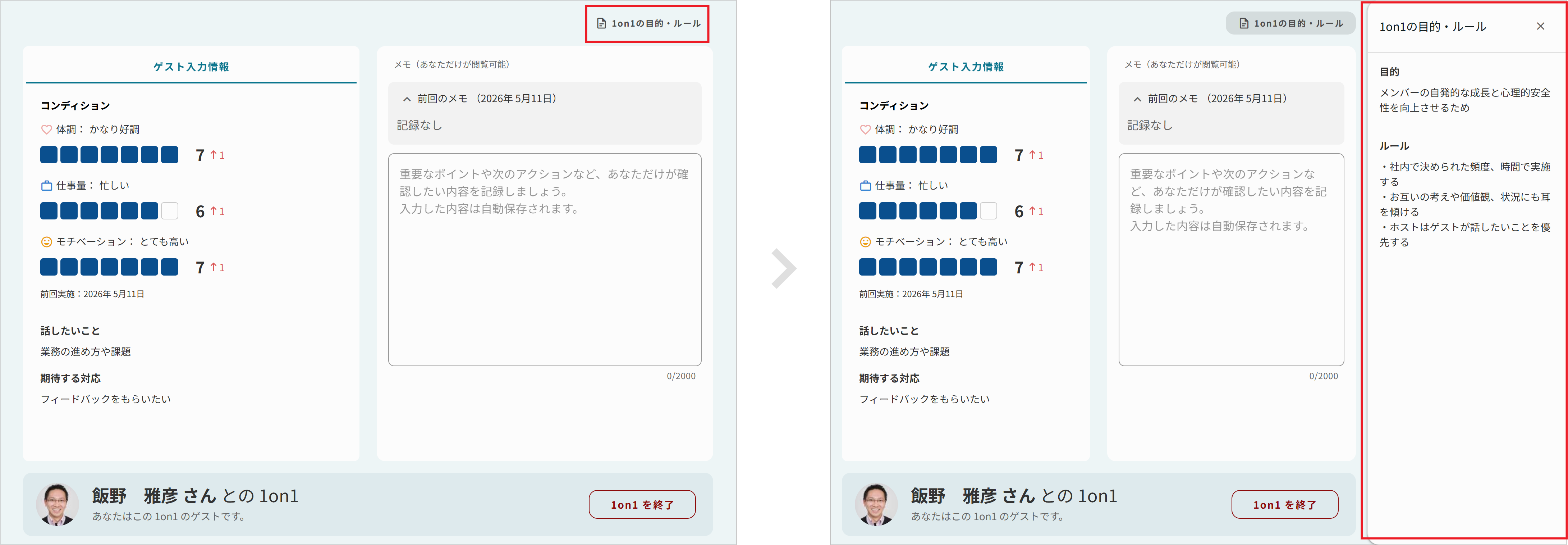Click the memo text area beside the open rules panel
1568x545 pixels.
[1231, 259]
